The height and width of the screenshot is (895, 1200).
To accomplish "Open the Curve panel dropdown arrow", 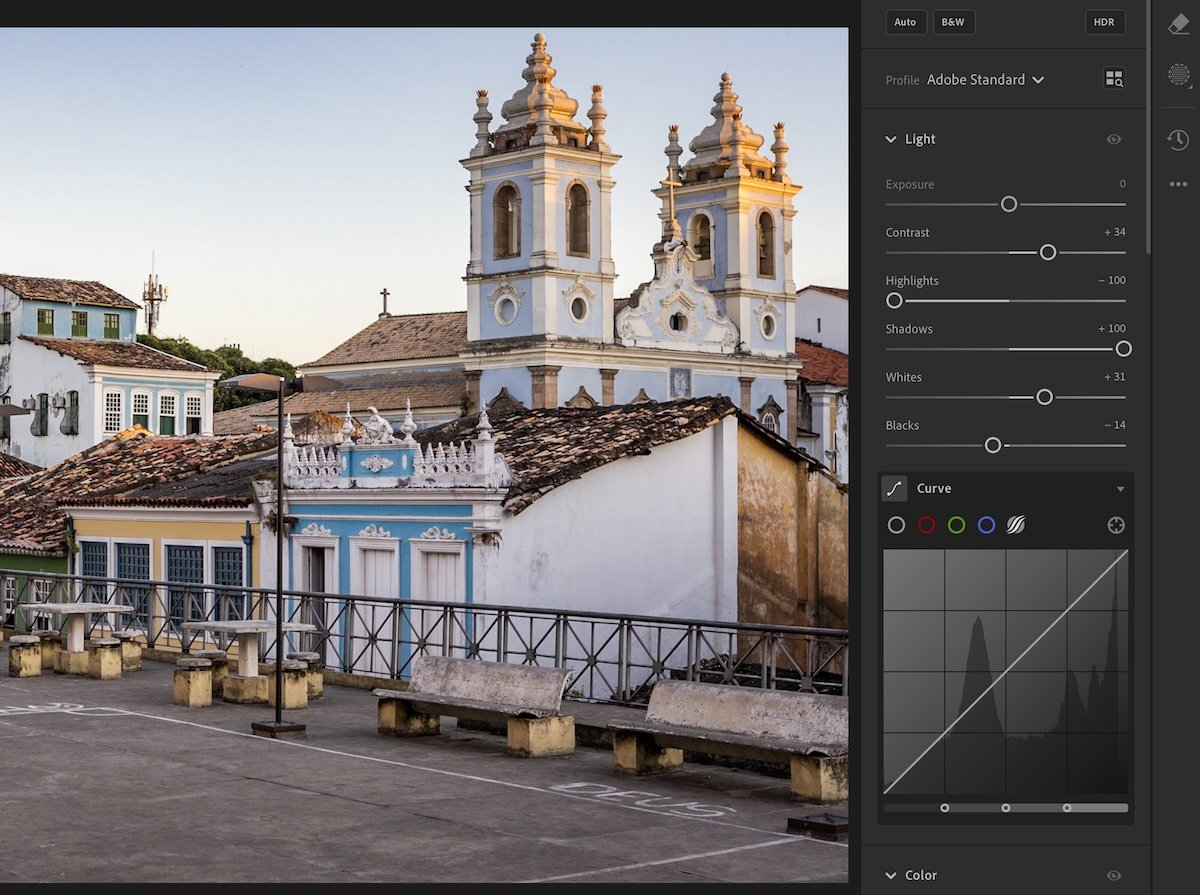I will click(1120, 489).
